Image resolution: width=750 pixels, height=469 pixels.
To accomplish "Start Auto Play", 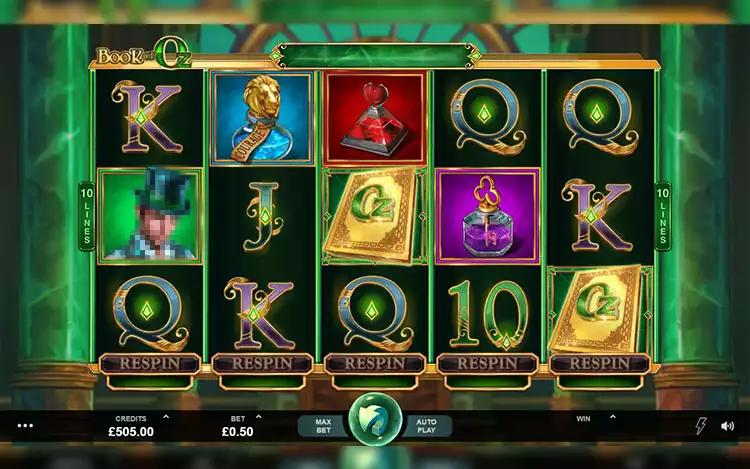I will coord(426,425).
